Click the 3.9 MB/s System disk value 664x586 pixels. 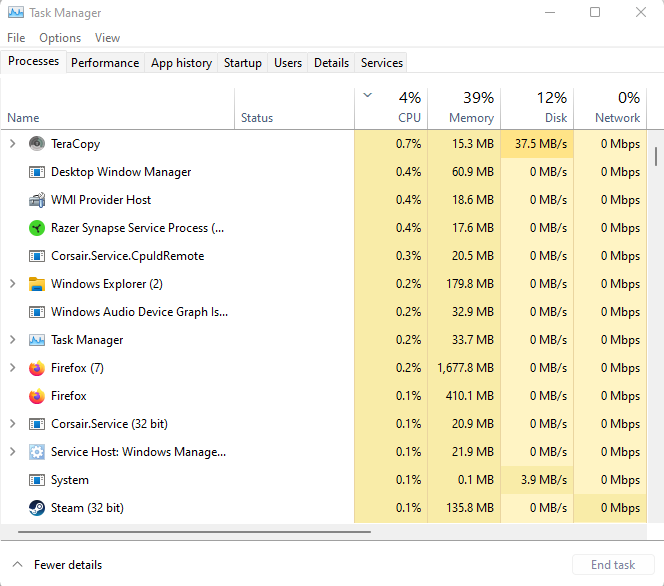(x=544, y=480)
